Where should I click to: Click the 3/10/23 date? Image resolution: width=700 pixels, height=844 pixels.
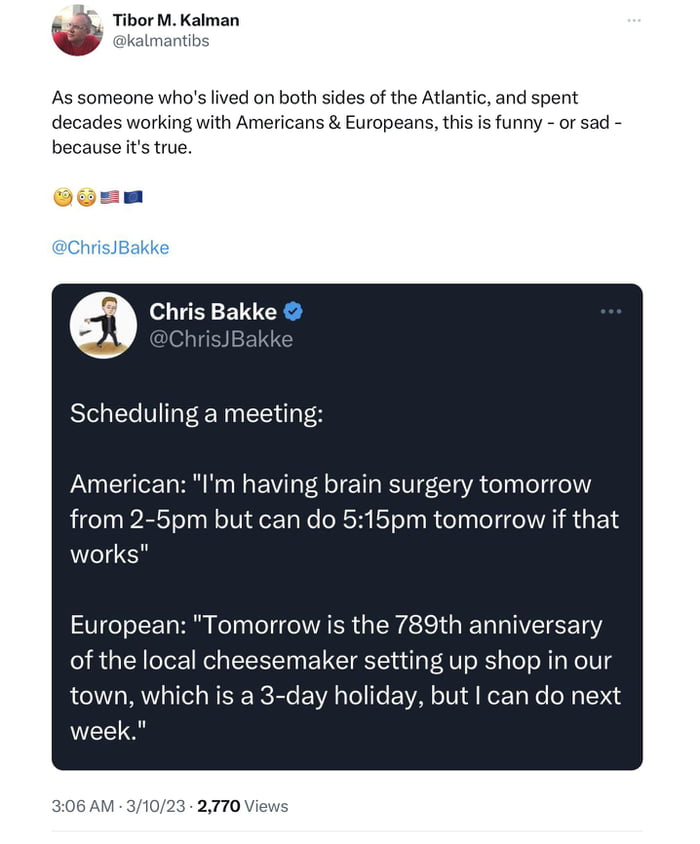point(155,806)
